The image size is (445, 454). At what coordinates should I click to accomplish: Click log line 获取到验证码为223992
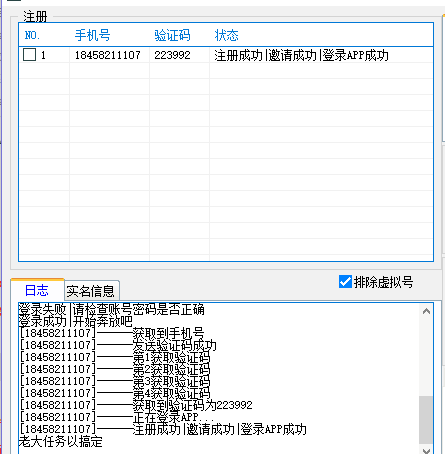click(x=136, y=405)
